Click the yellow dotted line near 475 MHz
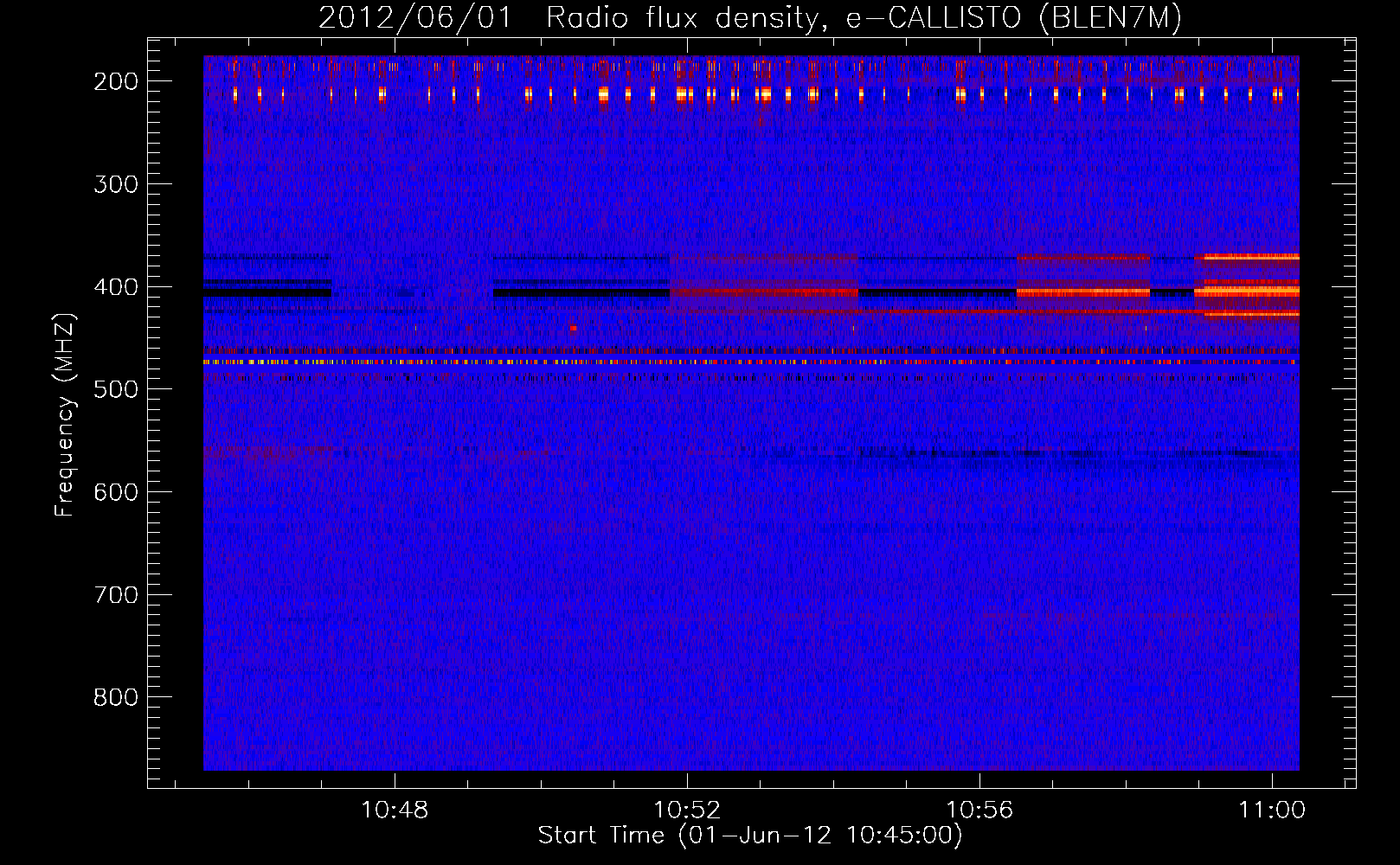 pyautogui.click(x=751, y=362)
